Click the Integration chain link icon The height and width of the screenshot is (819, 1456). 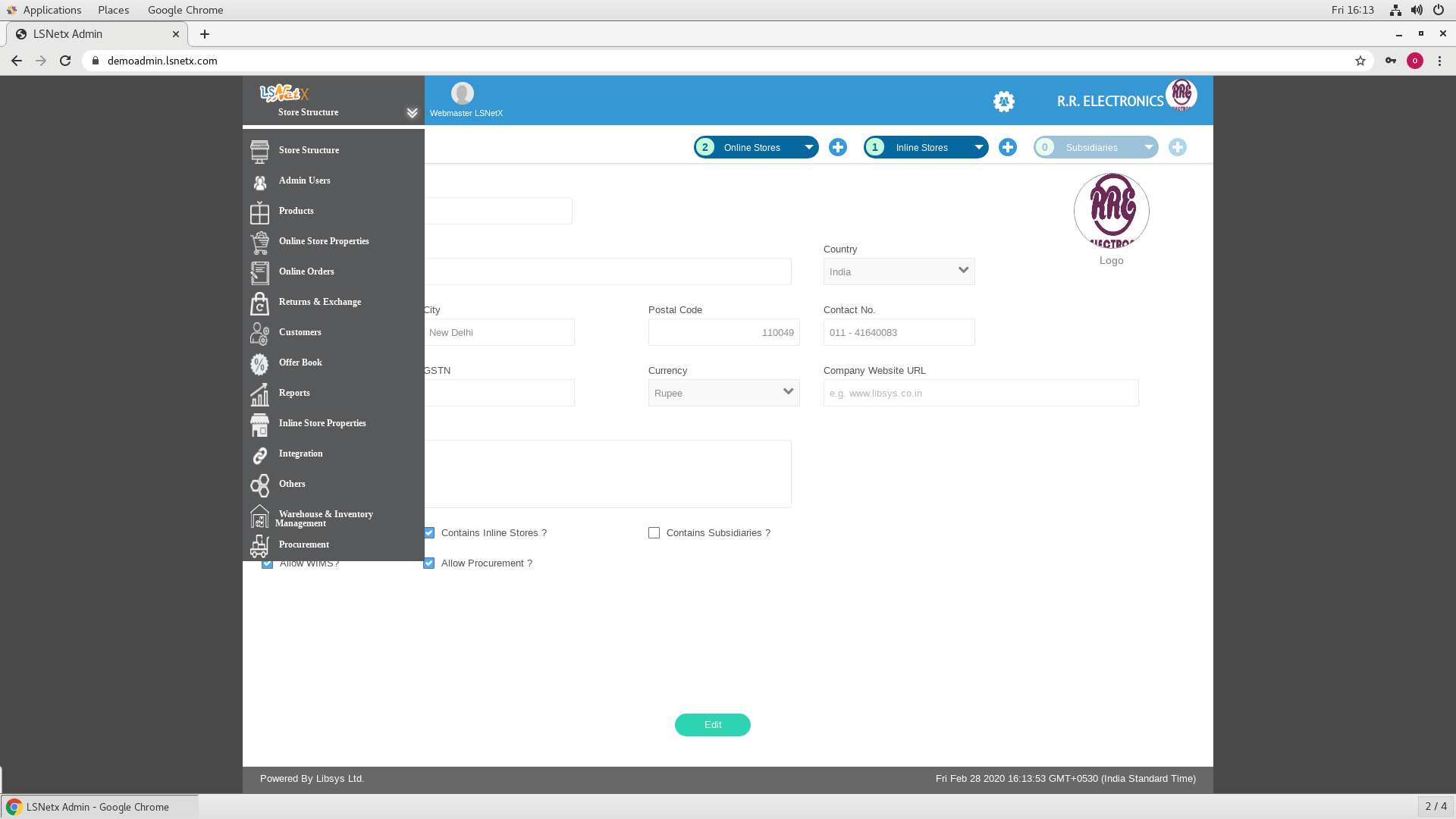click(x=259, y=455)
